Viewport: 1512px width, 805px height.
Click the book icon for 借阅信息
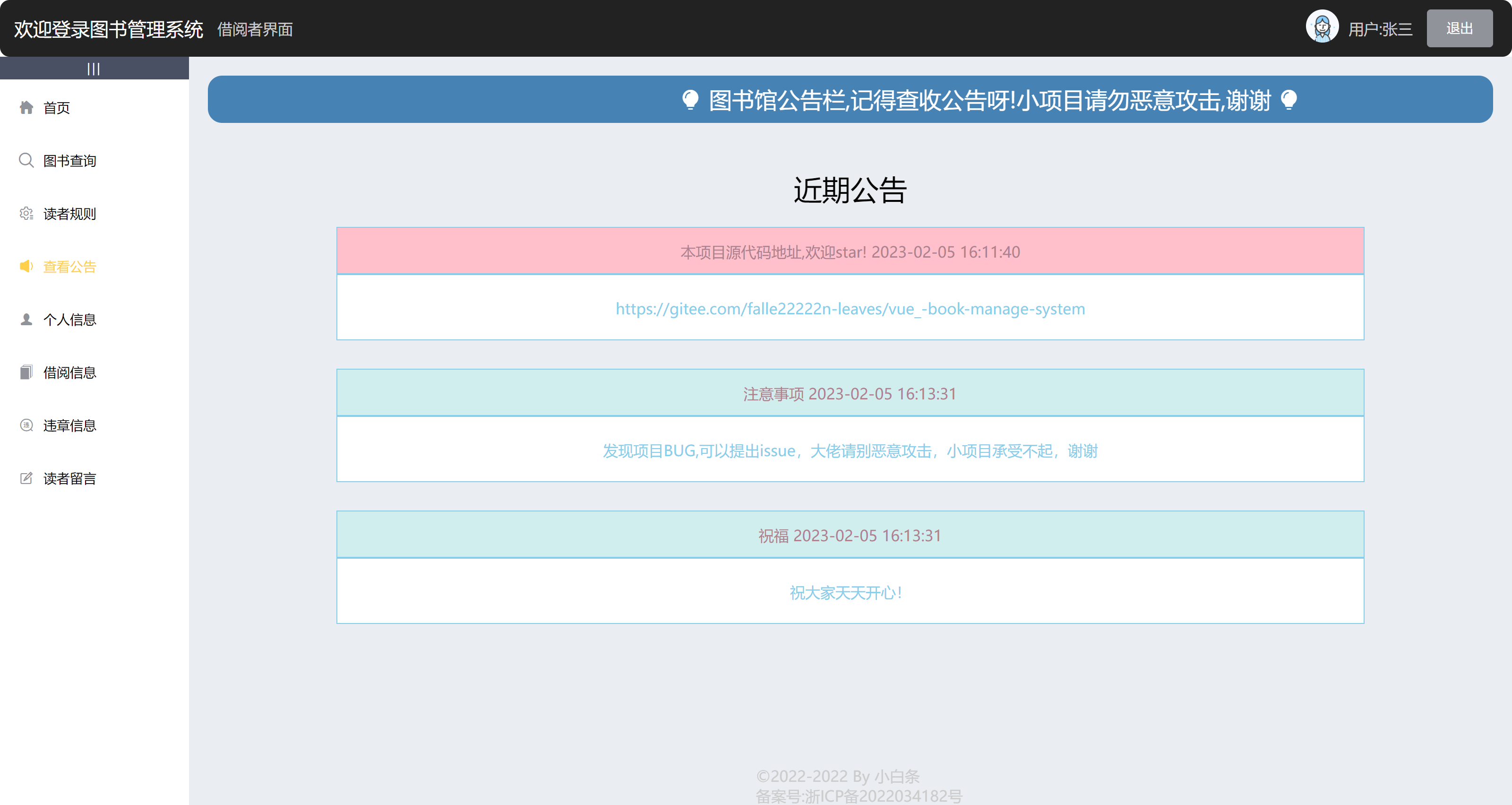[26, 372]
